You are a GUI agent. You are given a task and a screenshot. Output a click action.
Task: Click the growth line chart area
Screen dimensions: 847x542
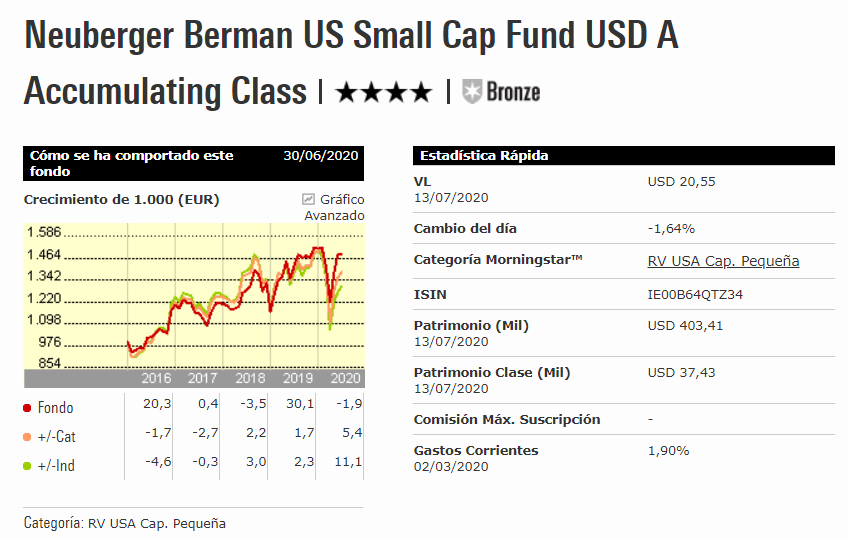point(240,295)
